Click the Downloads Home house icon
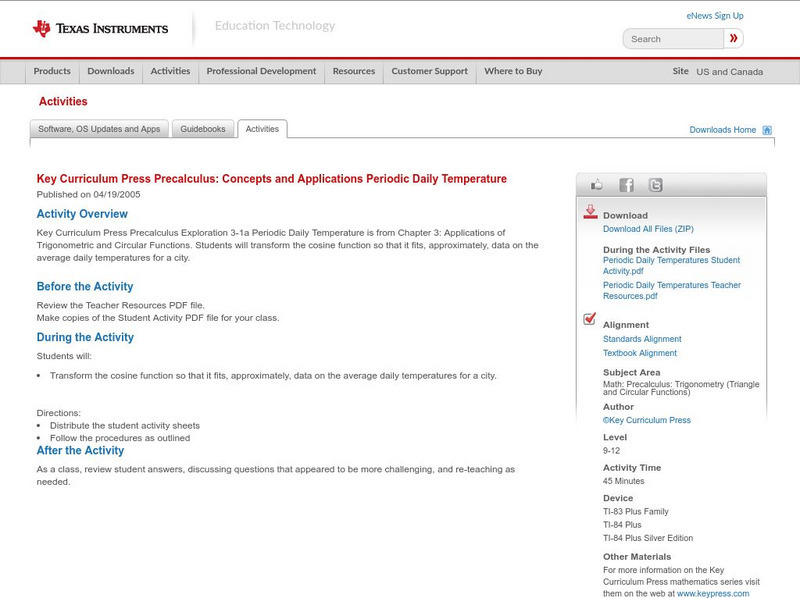The height and width of the screenshot is (598, 800). tap(767, 130)
